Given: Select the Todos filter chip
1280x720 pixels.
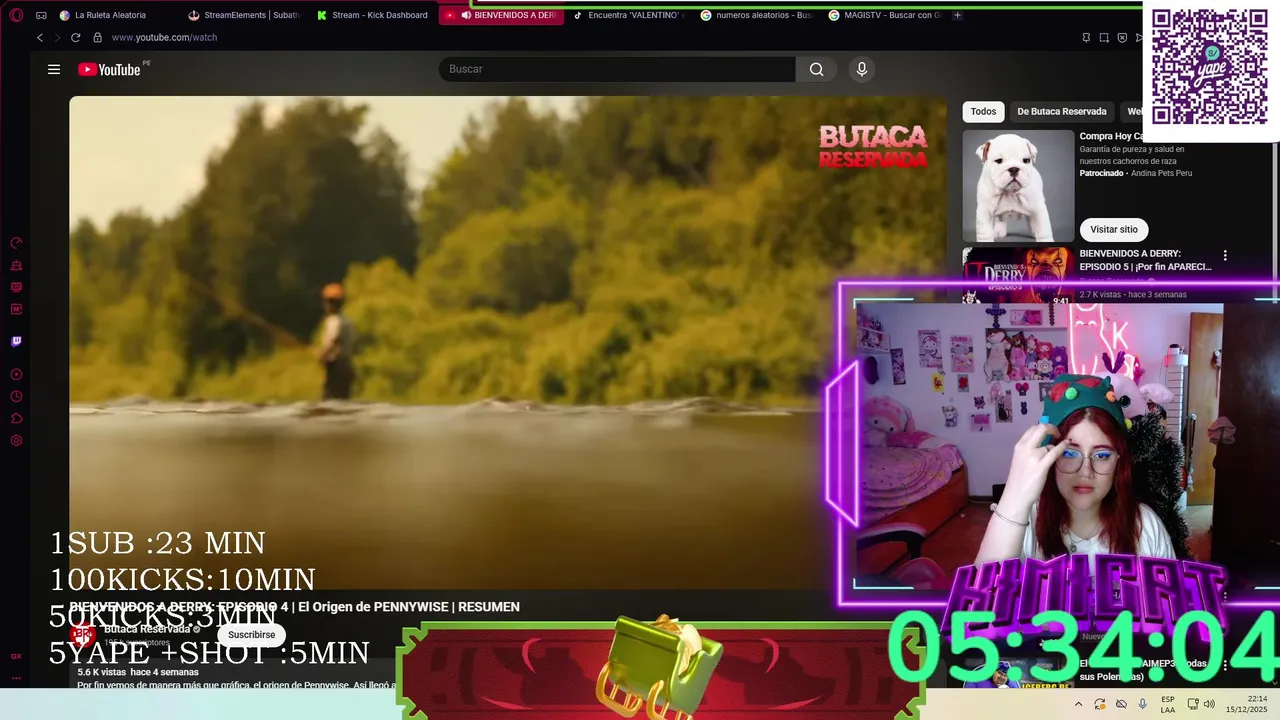Looking at the screenshot, I should 983,111.
